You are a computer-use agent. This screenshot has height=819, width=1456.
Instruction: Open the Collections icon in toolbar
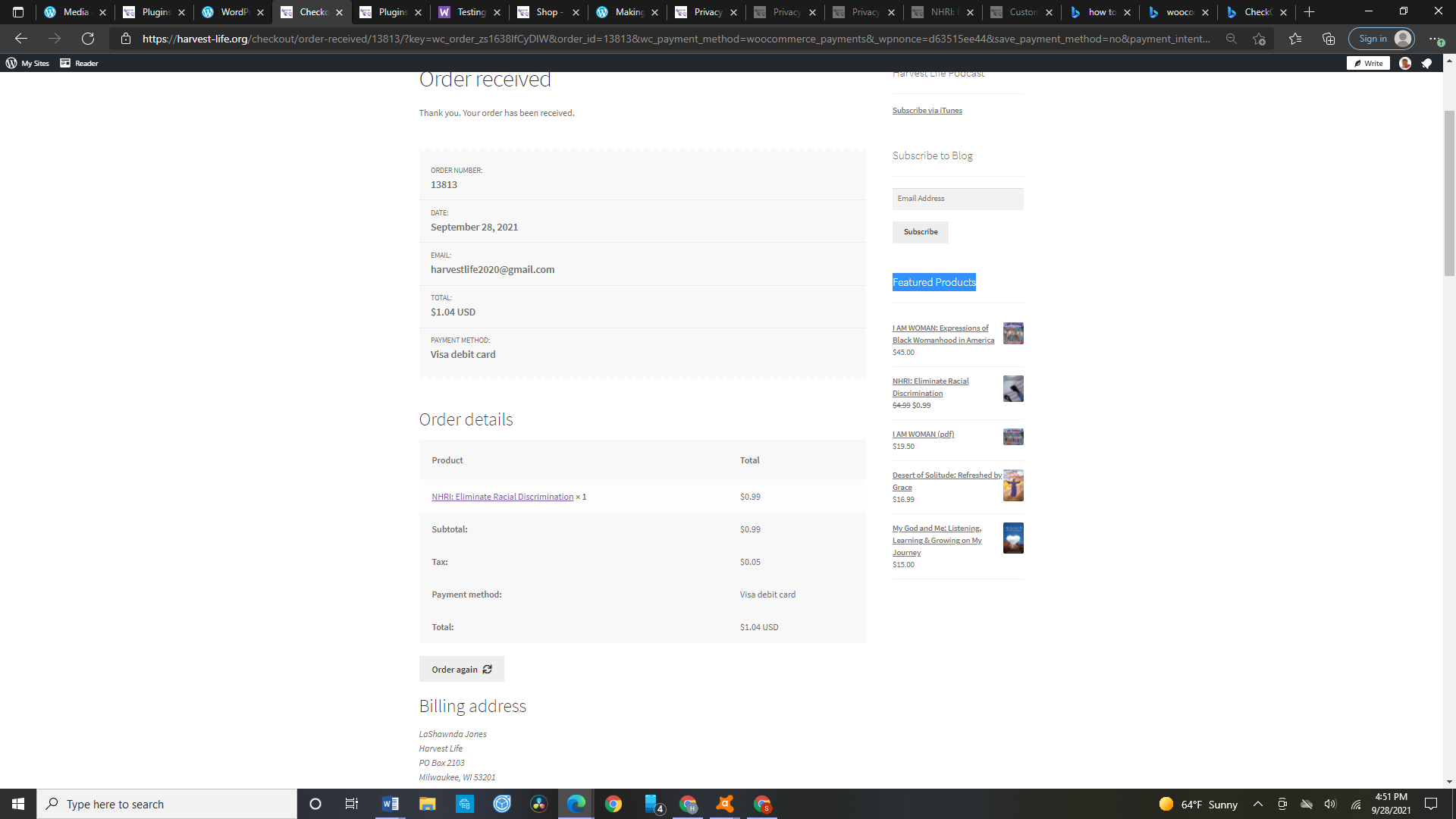tap(1328, 39)
